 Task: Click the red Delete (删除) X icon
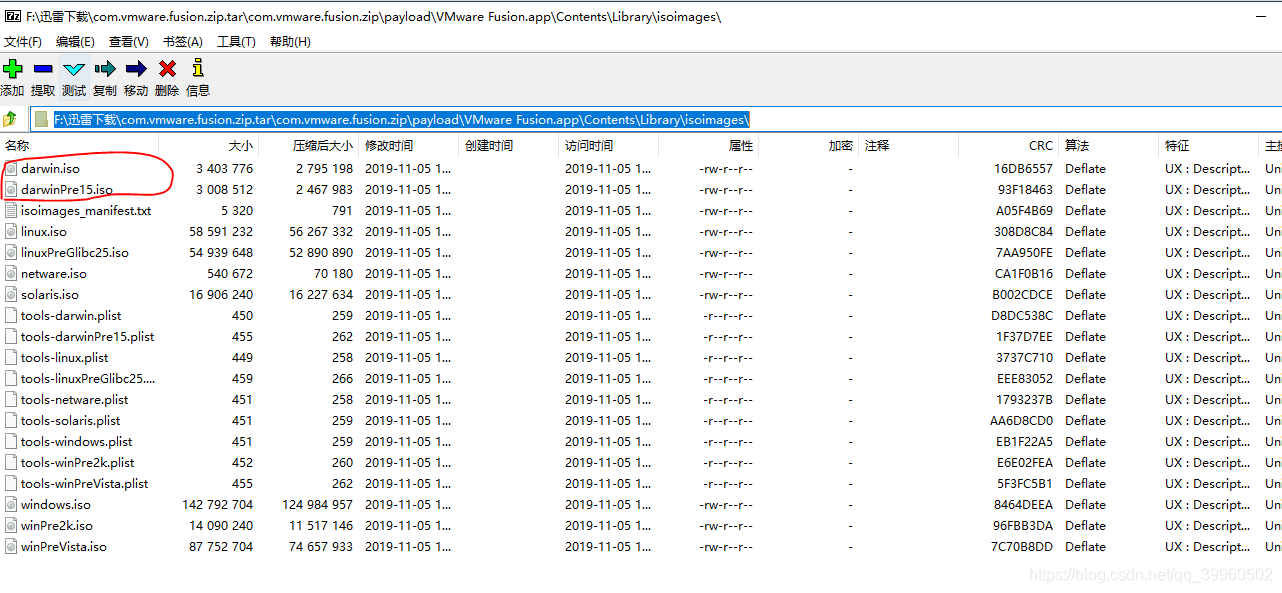click(x=167, y=69)
